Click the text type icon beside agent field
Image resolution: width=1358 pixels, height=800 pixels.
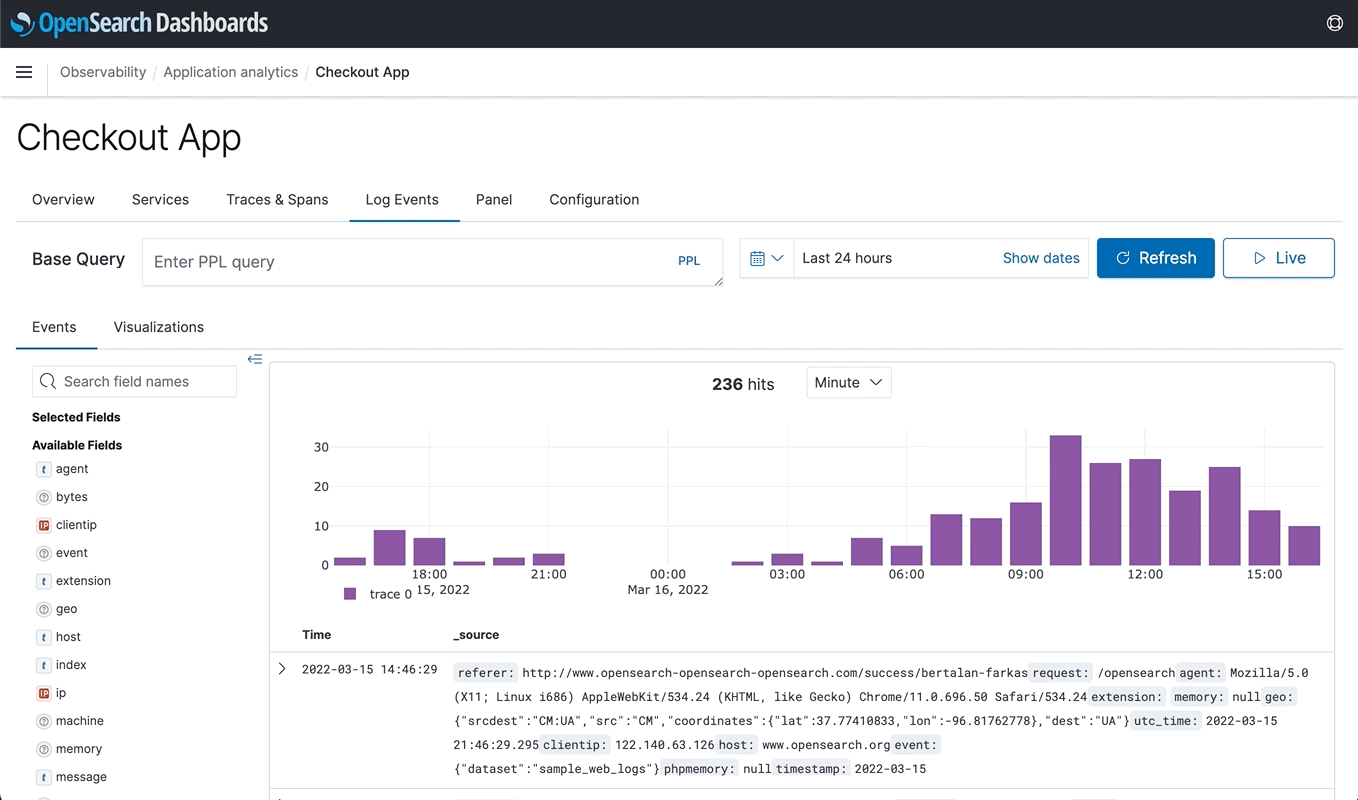pyautogui.click(x=42, y=468)
